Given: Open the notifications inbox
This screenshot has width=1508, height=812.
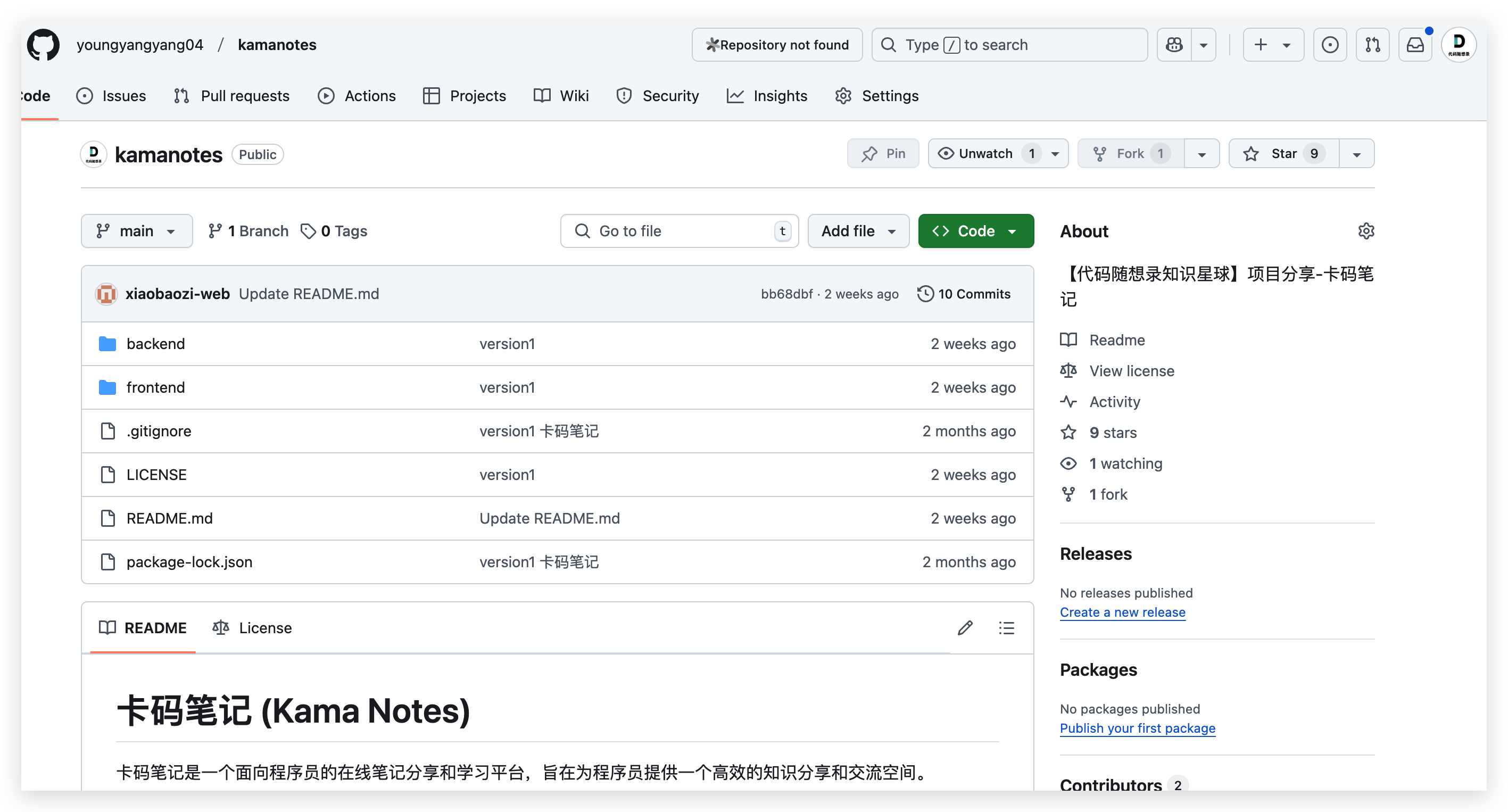Looking at the screenshot, I should click(x=1415, y=45).
